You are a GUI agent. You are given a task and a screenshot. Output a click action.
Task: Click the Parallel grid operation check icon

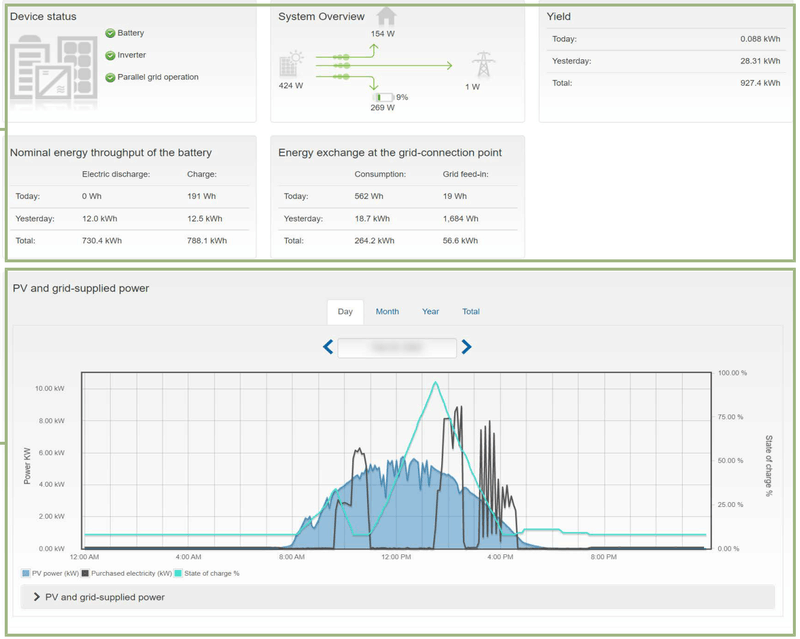[110, 77]
